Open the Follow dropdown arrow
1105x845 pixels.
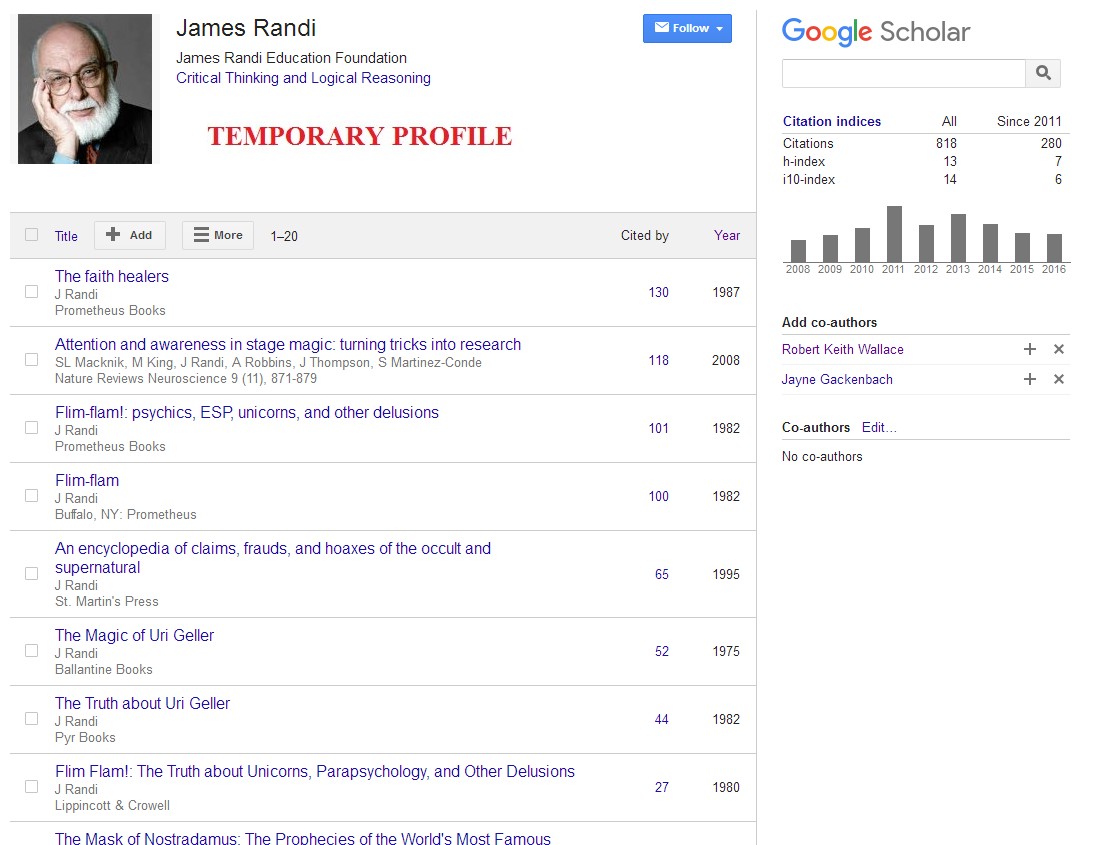[x=720, y=29]
